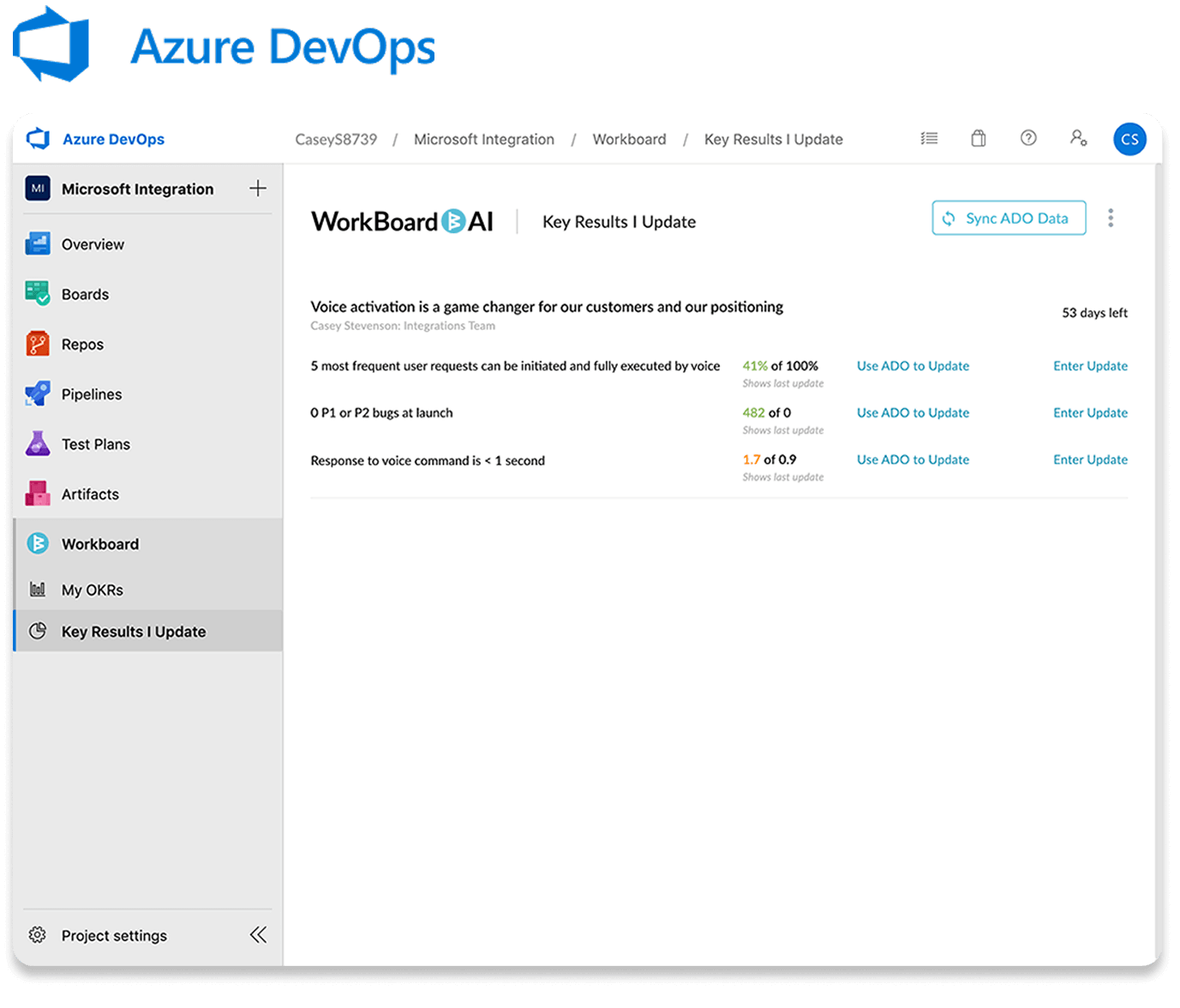
Task: Click the Test Plans flask icon
Action: point(38,444)
